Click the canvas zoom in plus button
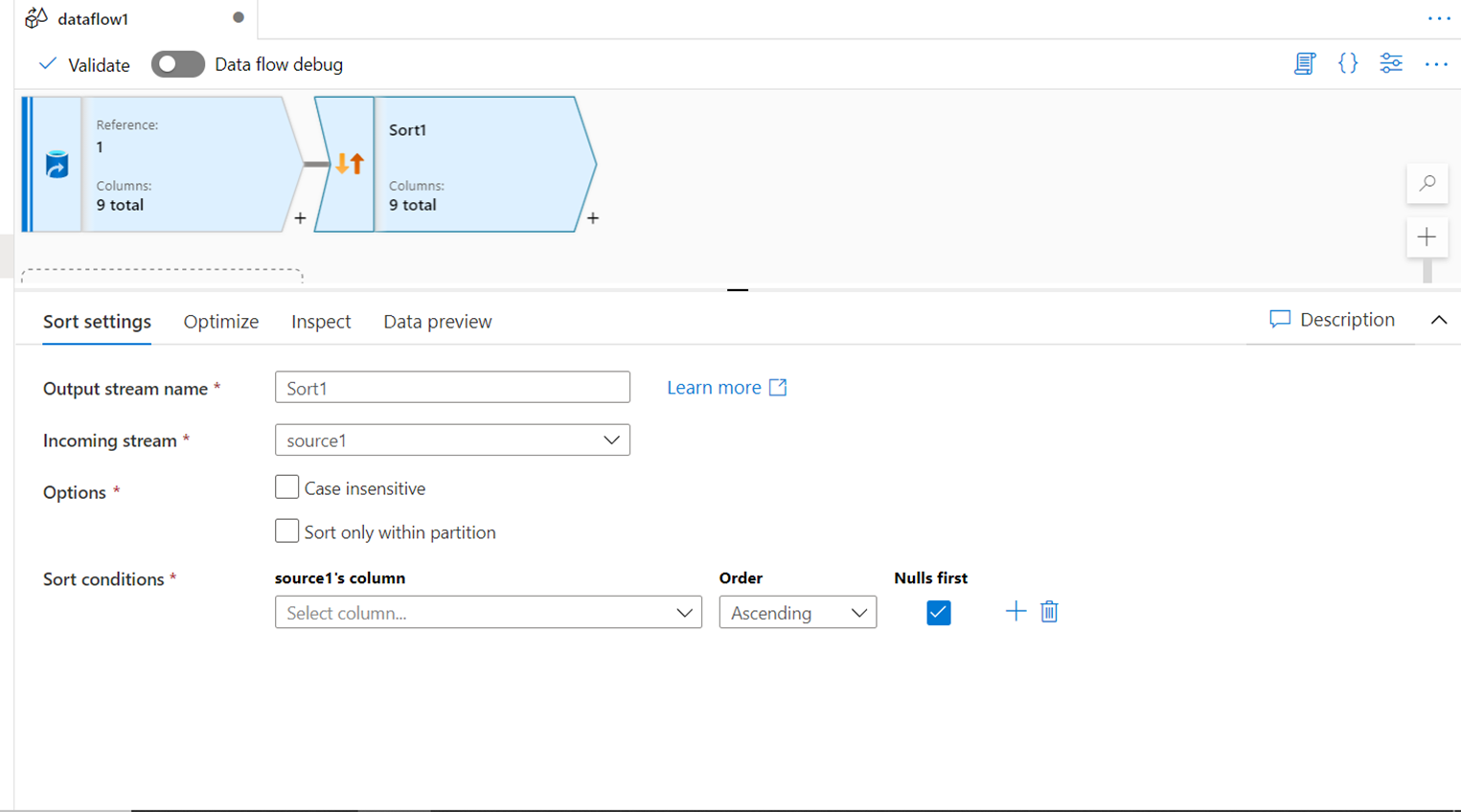This screenshot has height=812, width=1461. [1427, 237]
